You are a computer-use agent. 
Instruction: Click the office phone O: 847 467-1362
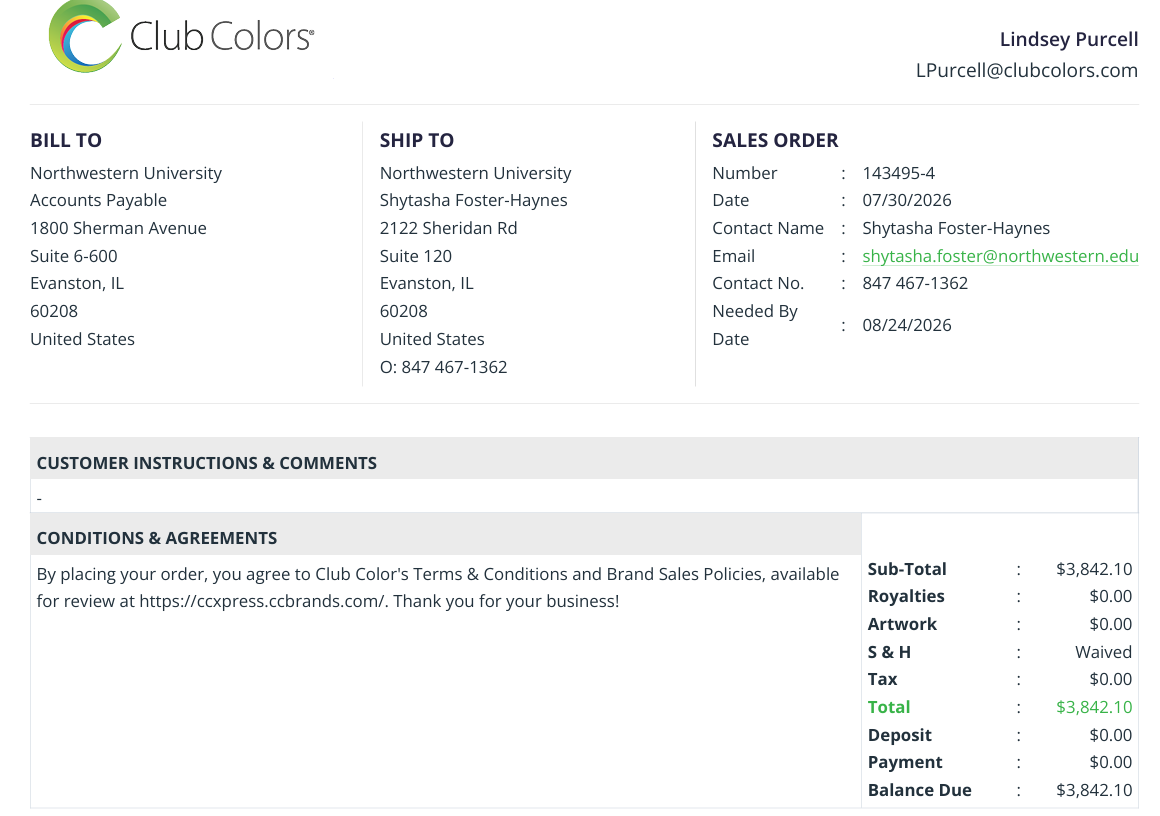[443, 367]
